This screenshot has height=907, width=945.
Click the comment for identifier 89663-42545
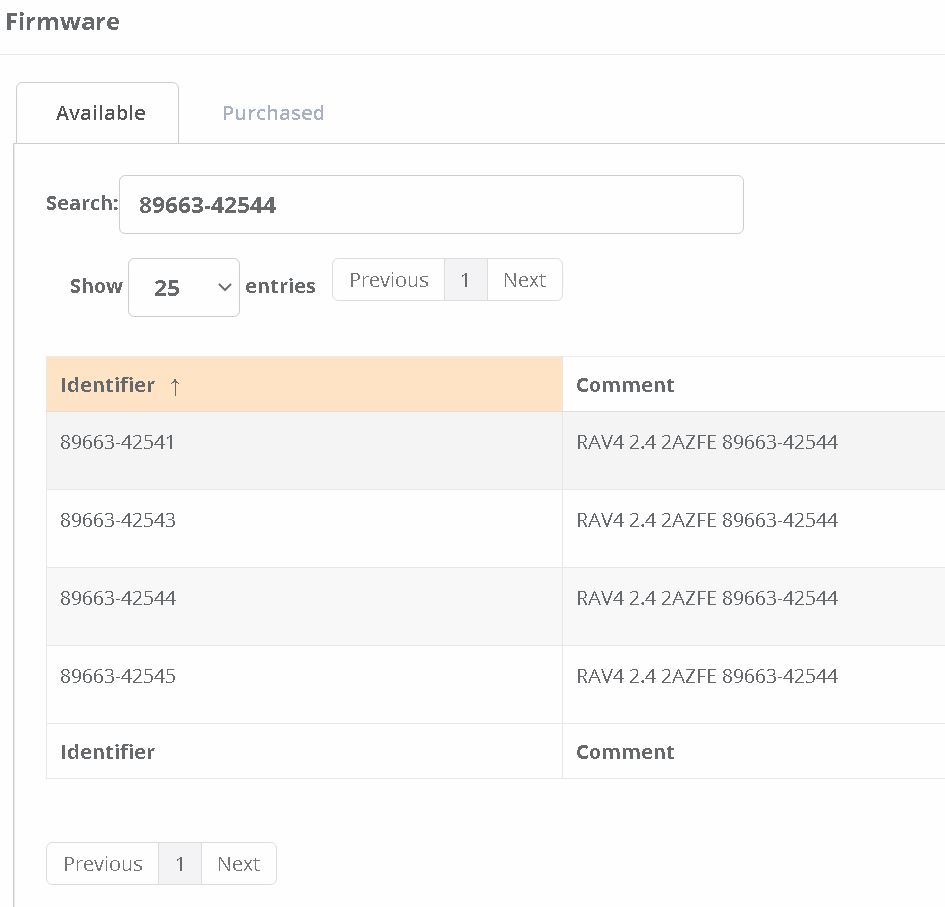(707, 676)
